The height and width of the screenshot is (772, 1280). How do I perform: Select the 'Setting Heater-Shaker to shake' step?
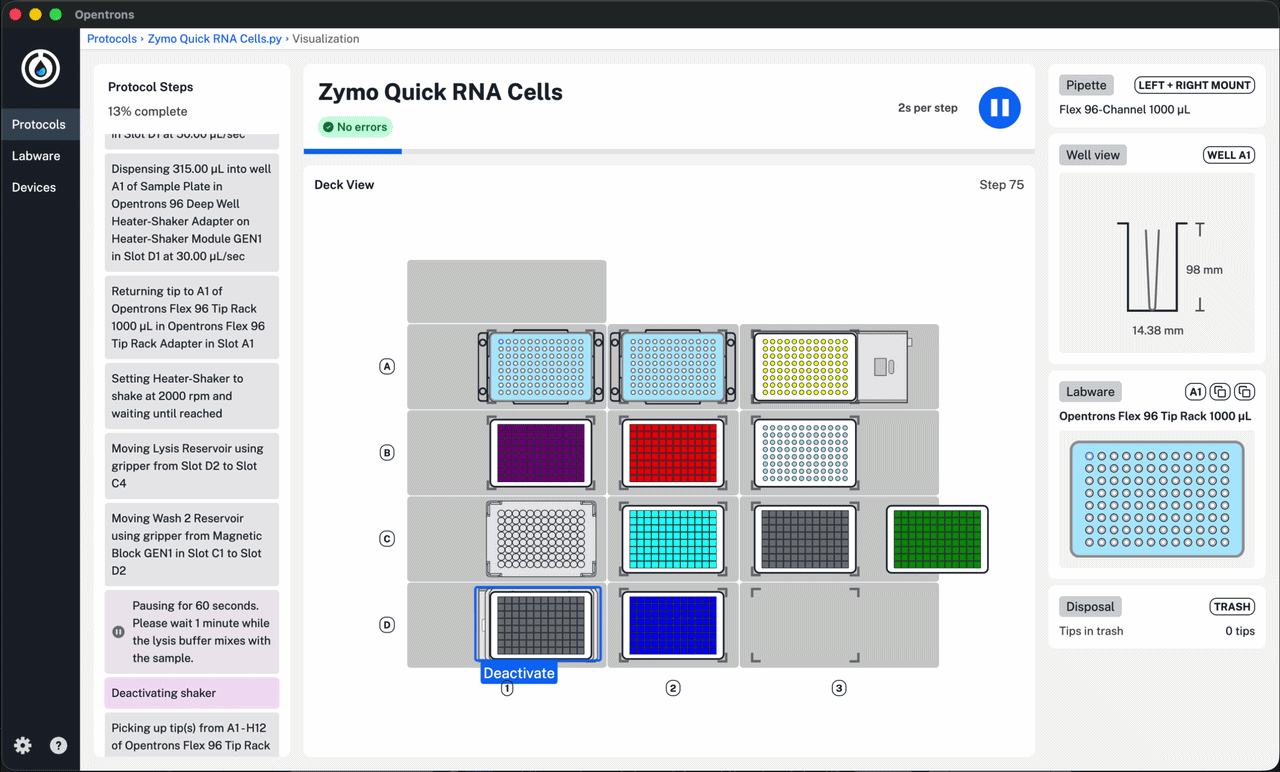pyautogui.click(x=192, y=396)
